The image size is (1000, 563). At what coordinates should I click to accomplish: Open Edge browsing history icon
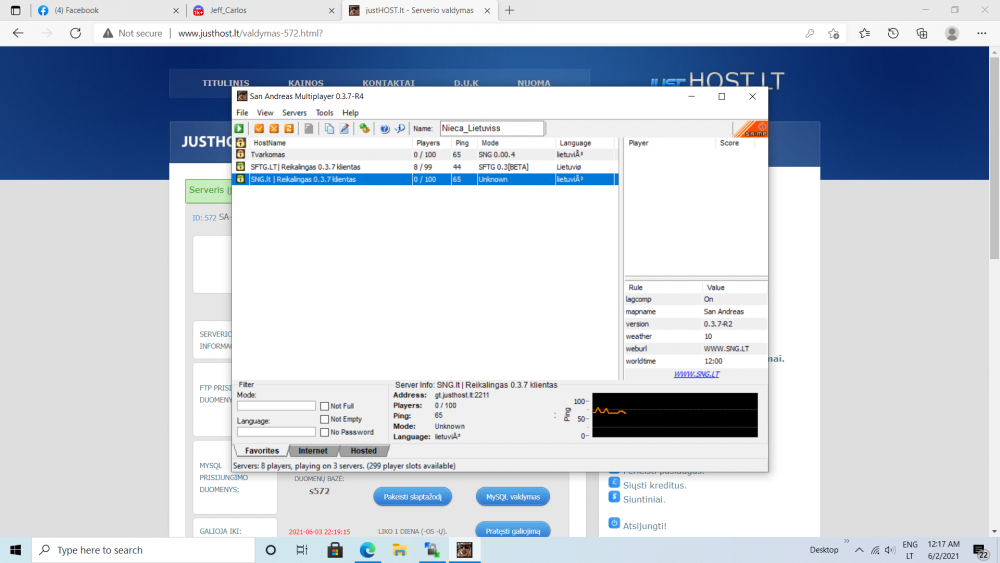point(893,33)
